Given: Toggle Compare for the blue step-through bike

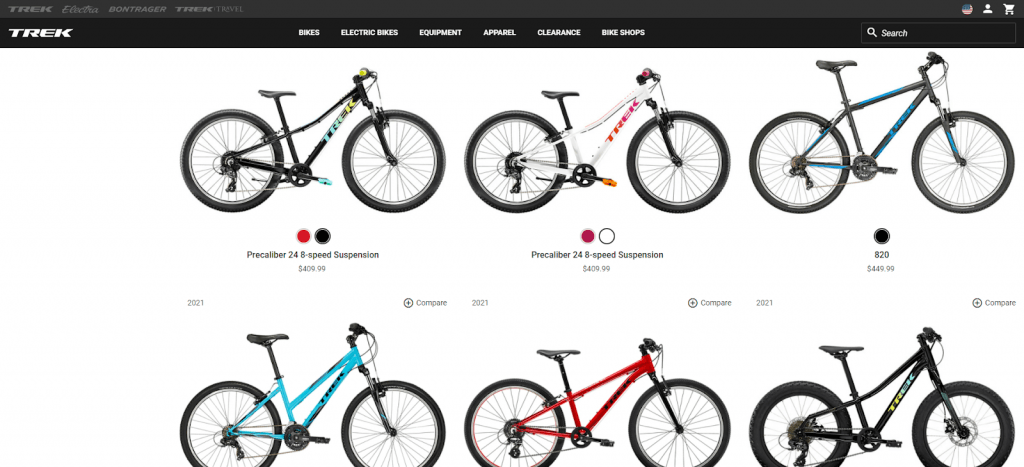Looking at the screenshot, I should tap(425, 303).
